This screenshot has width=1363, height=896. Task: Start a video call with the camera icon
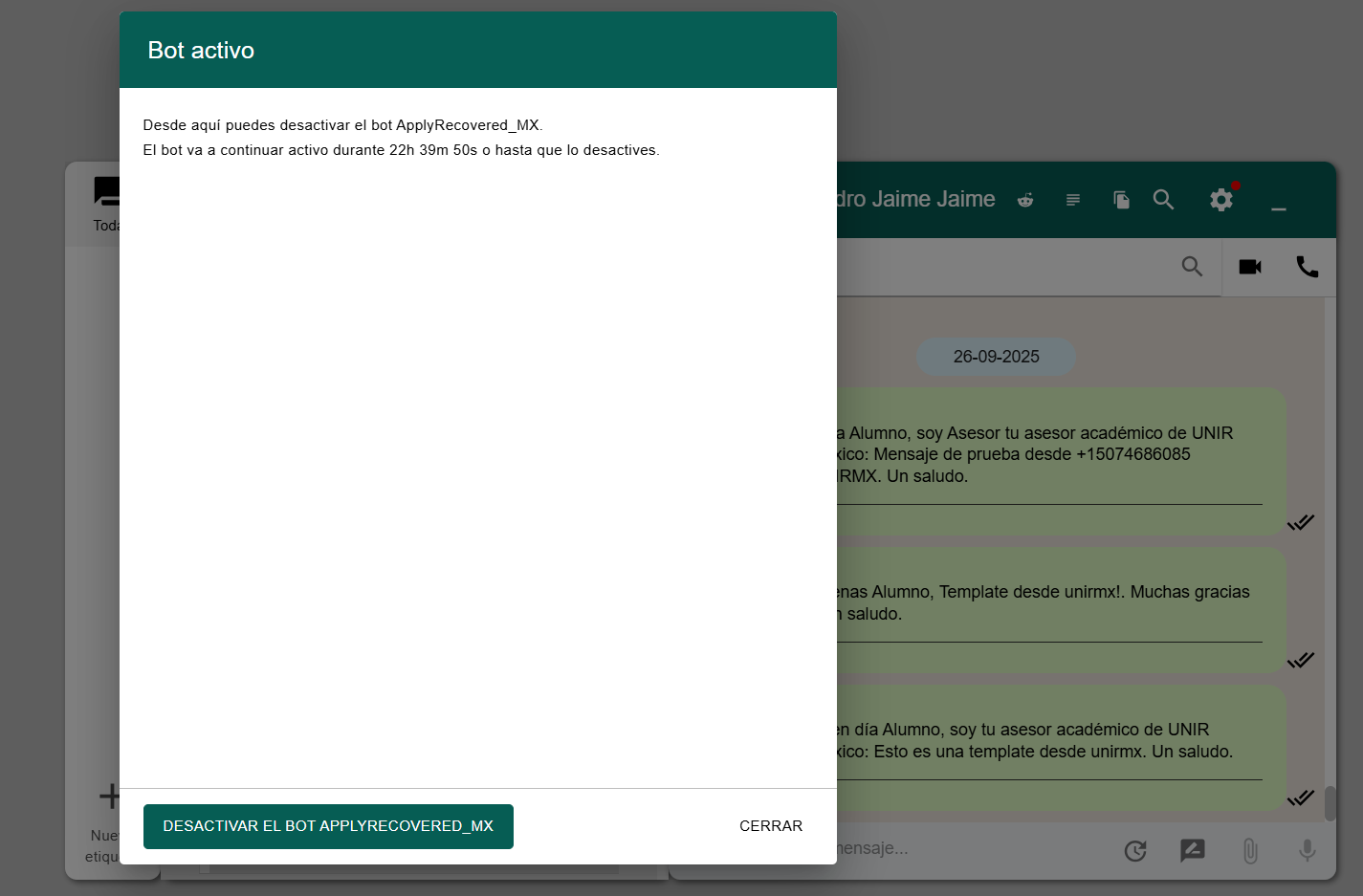pyautogui.click(x=1250, y=267)
